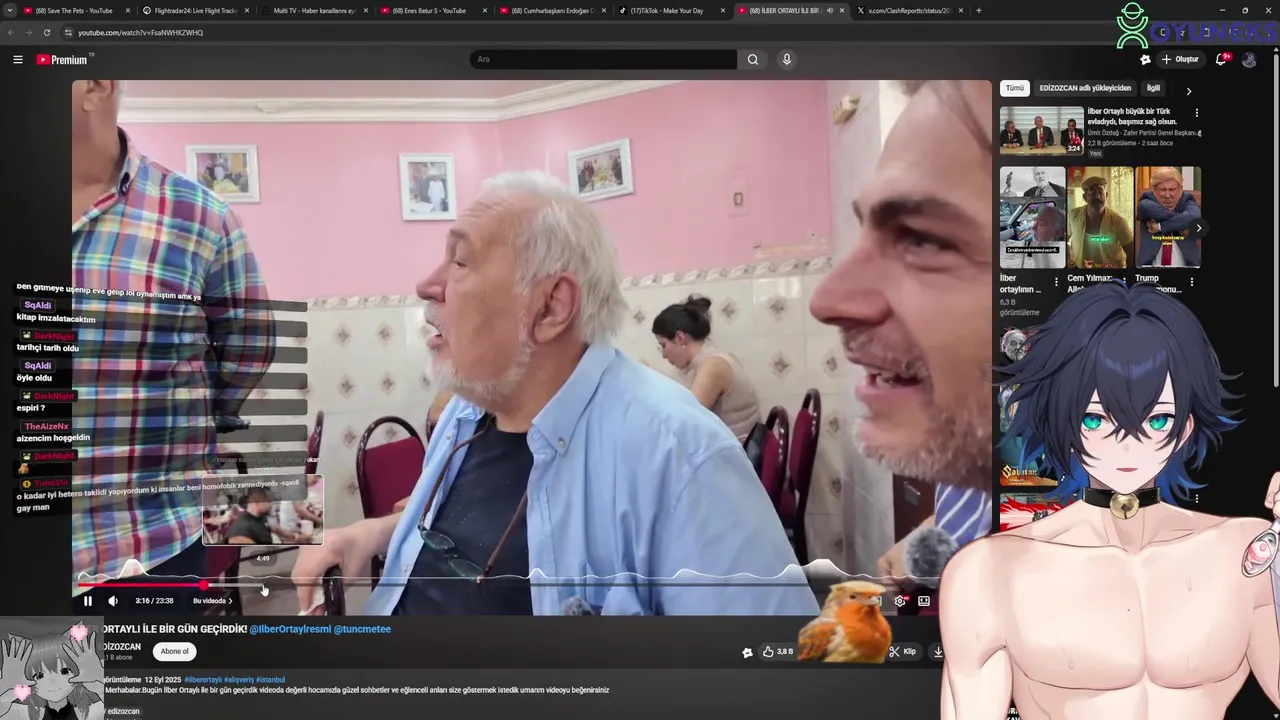Viewport: 1280px width, 720px height.
Task: Go back in browser history
Action: coord(11,32)
